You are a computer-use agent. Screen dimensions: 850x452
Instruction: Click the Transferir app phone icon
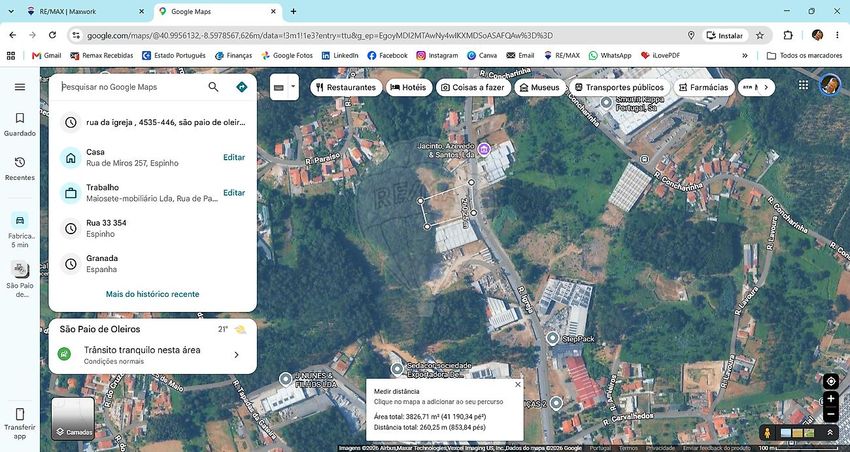click(x=20, y=414)
